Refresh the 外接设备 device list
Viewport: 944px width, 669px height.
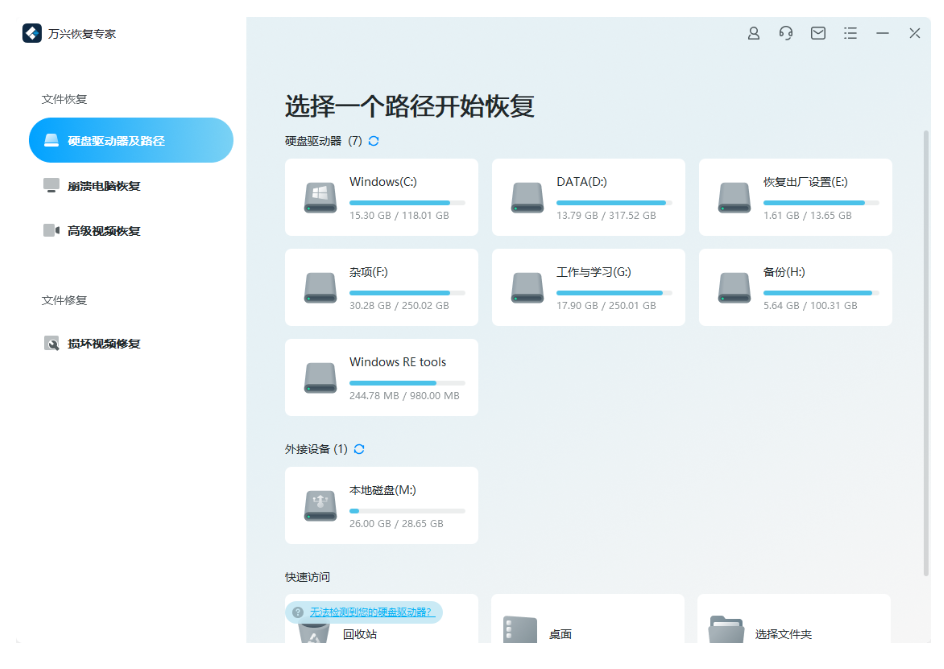click(358, 448)
